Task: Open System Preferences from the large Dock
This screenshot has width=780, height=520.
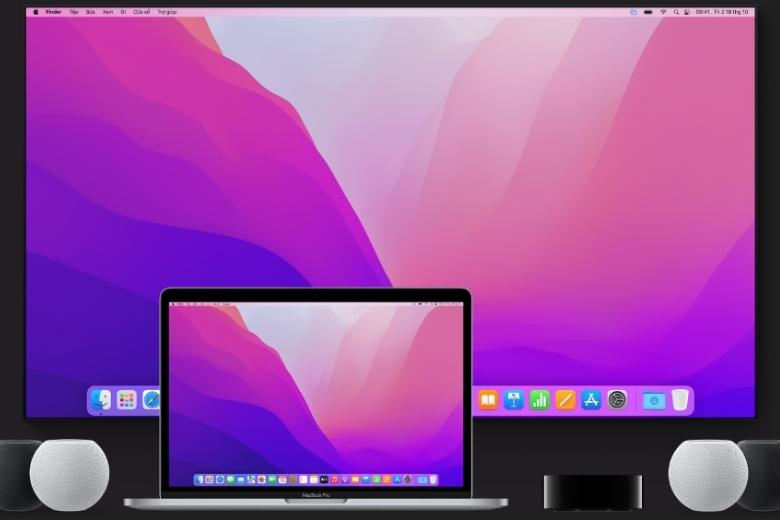Action: tap(617, 400)
